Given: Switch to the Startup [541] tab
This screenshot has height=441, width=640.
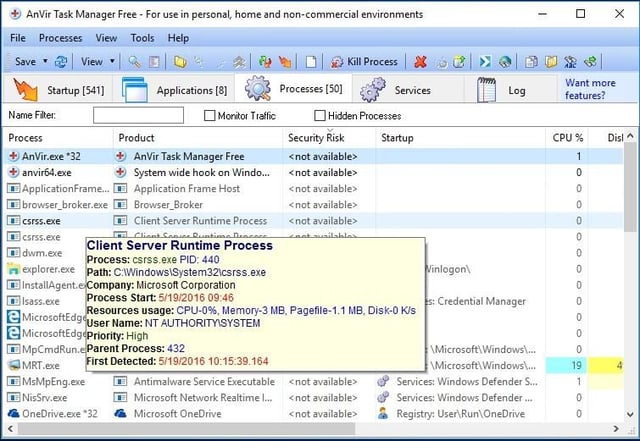Looking at the screenshot, I should coord(58,89).
